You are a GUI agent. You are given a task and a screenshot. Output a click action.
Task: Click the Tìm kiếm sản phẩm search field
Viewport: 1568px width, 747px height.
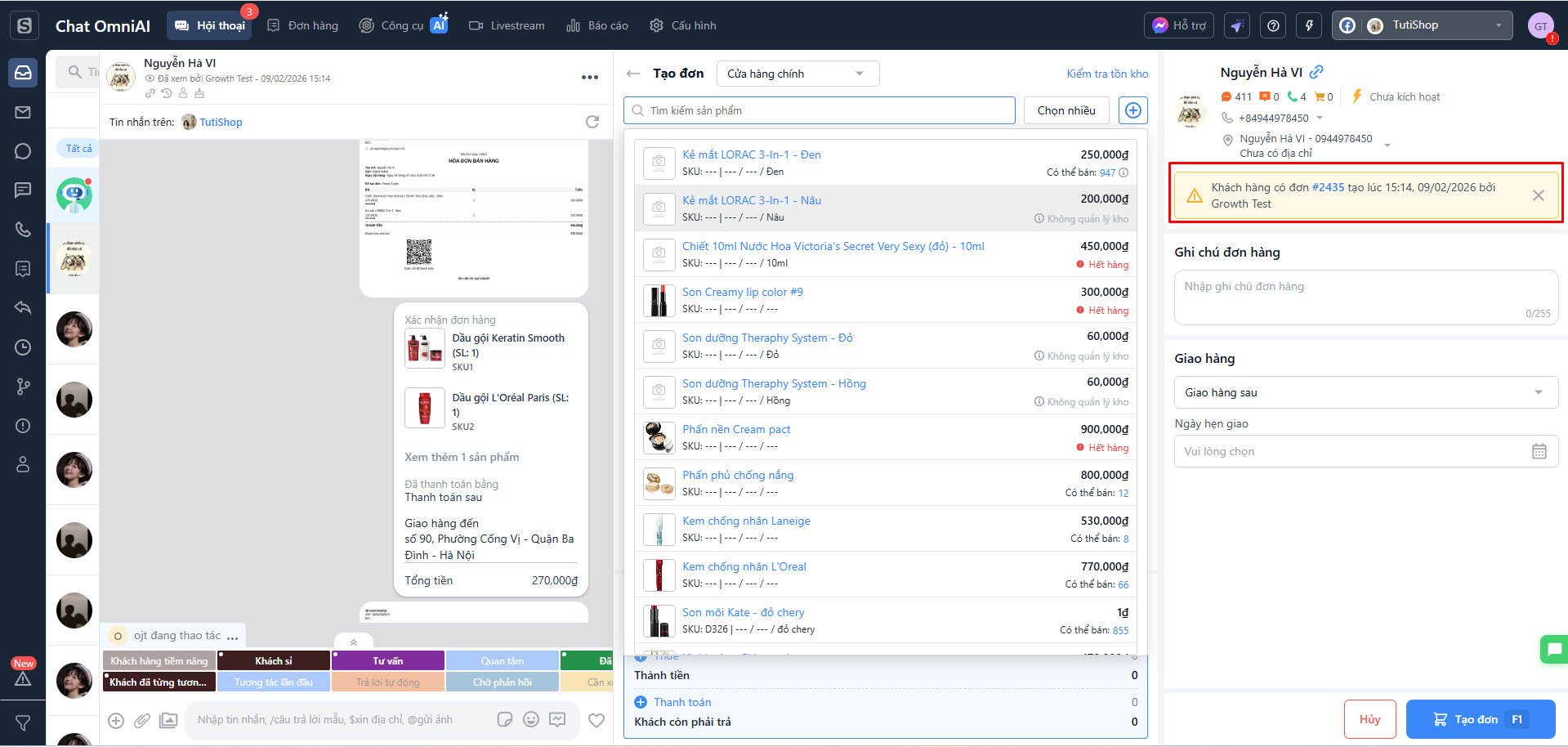(x=820, y=110)
